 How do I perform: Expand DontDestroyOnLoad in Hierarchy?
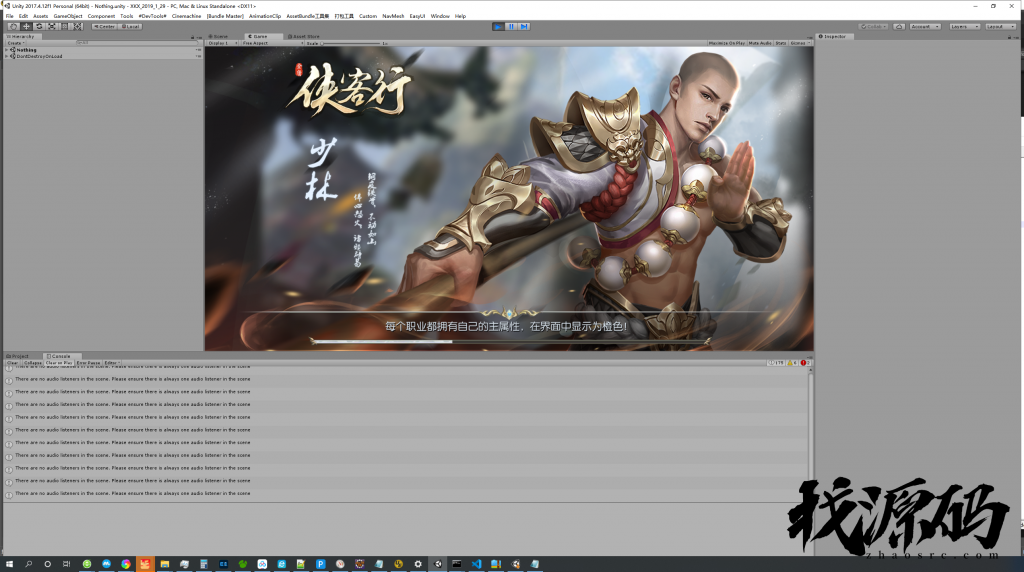point(7,56)
